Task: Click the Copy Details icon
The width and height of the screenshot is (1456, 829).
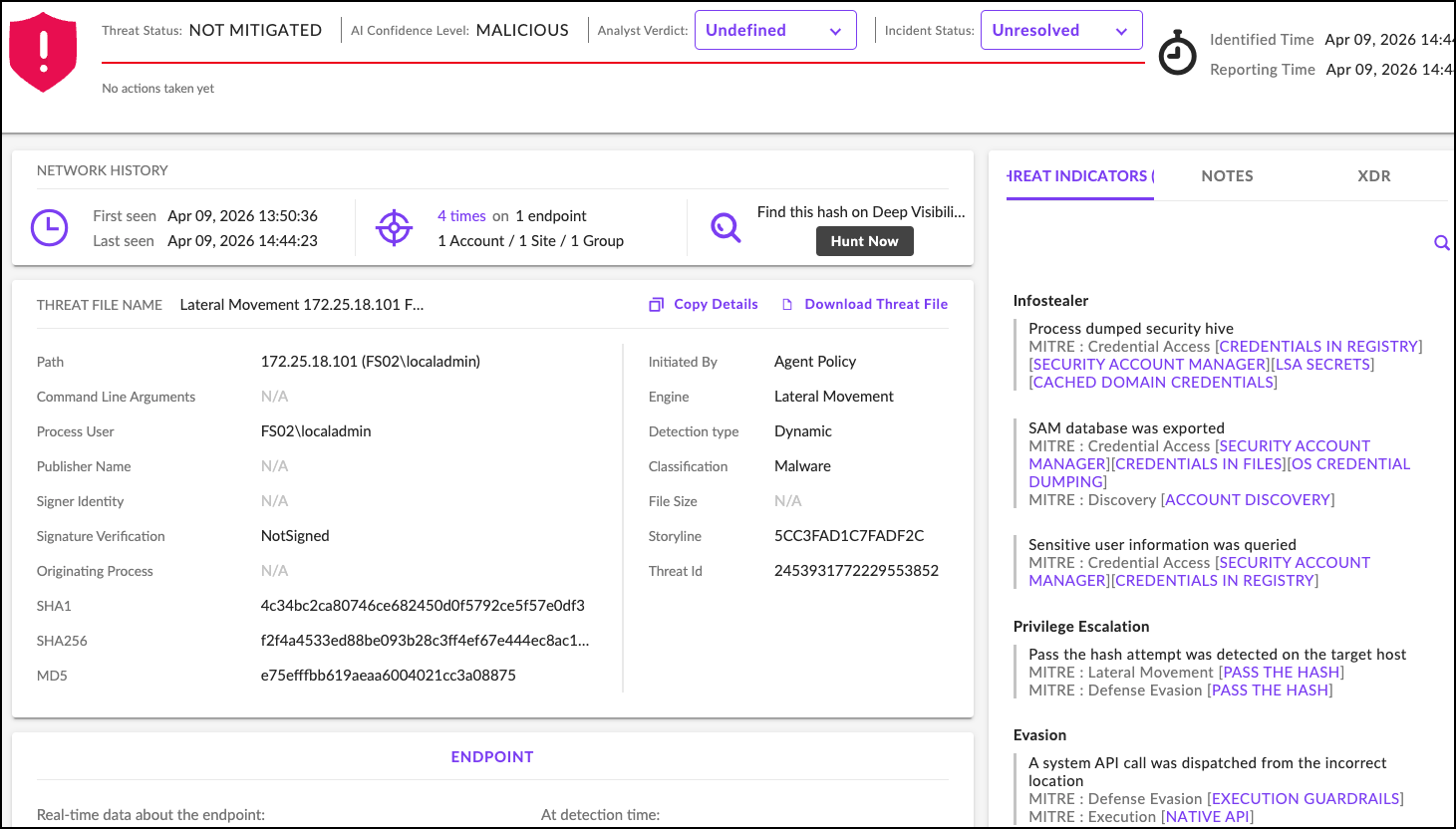Action: click(655, 304)
